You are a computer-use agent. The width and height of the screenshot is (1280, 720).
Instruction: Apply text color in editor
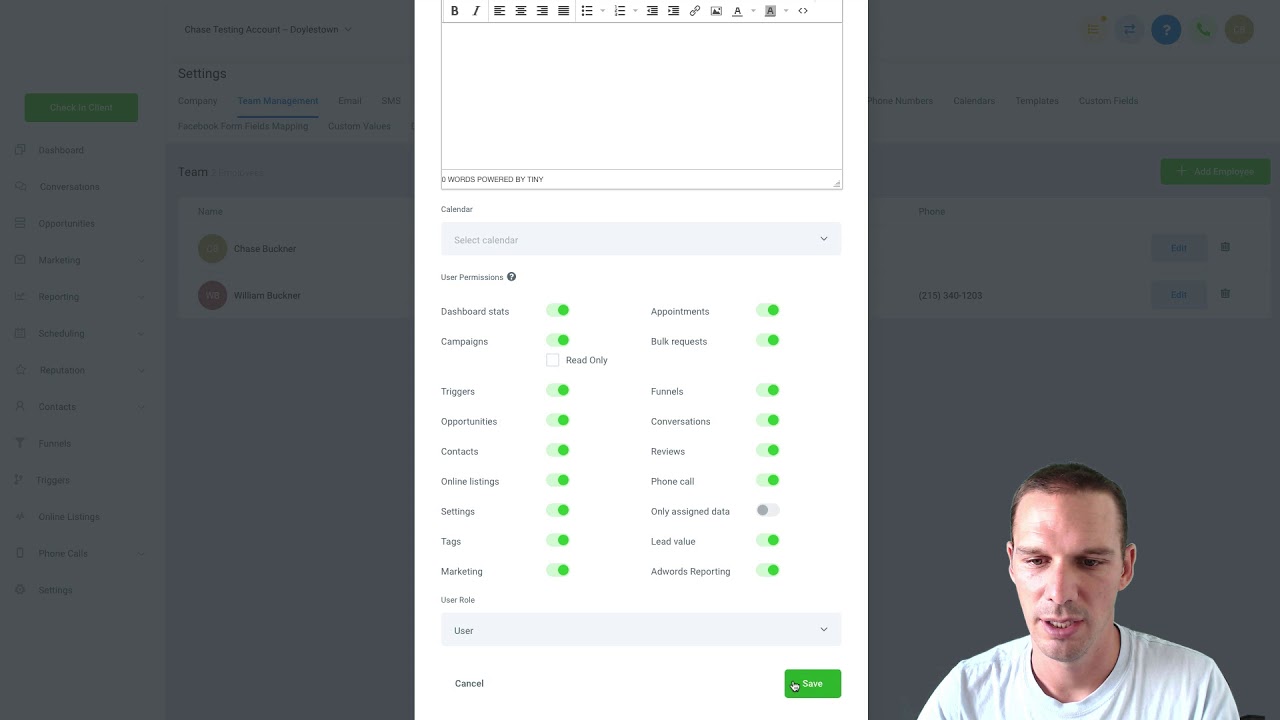pos(737,11)
